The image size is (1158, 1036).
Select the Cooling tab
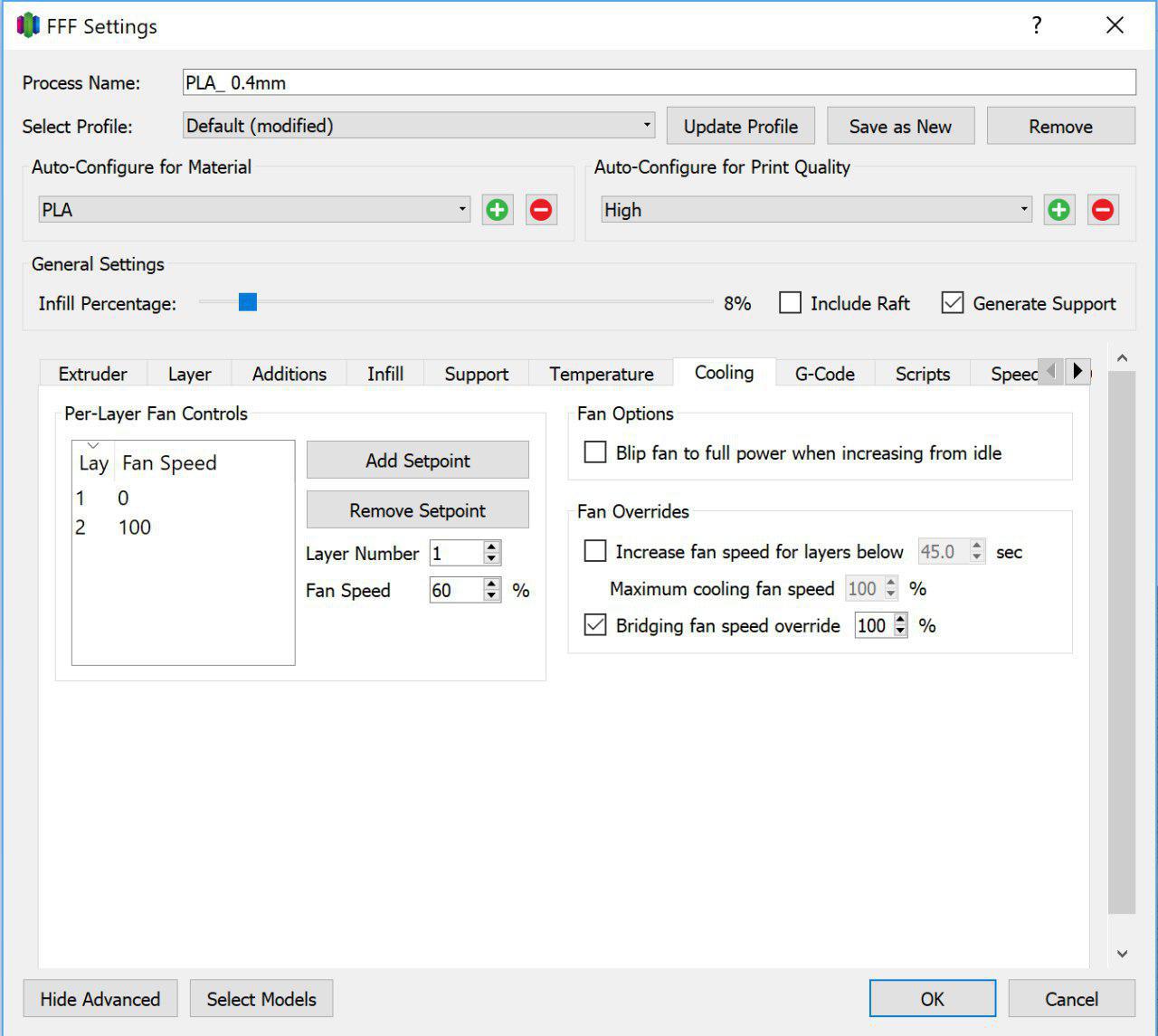pos(725,372)
